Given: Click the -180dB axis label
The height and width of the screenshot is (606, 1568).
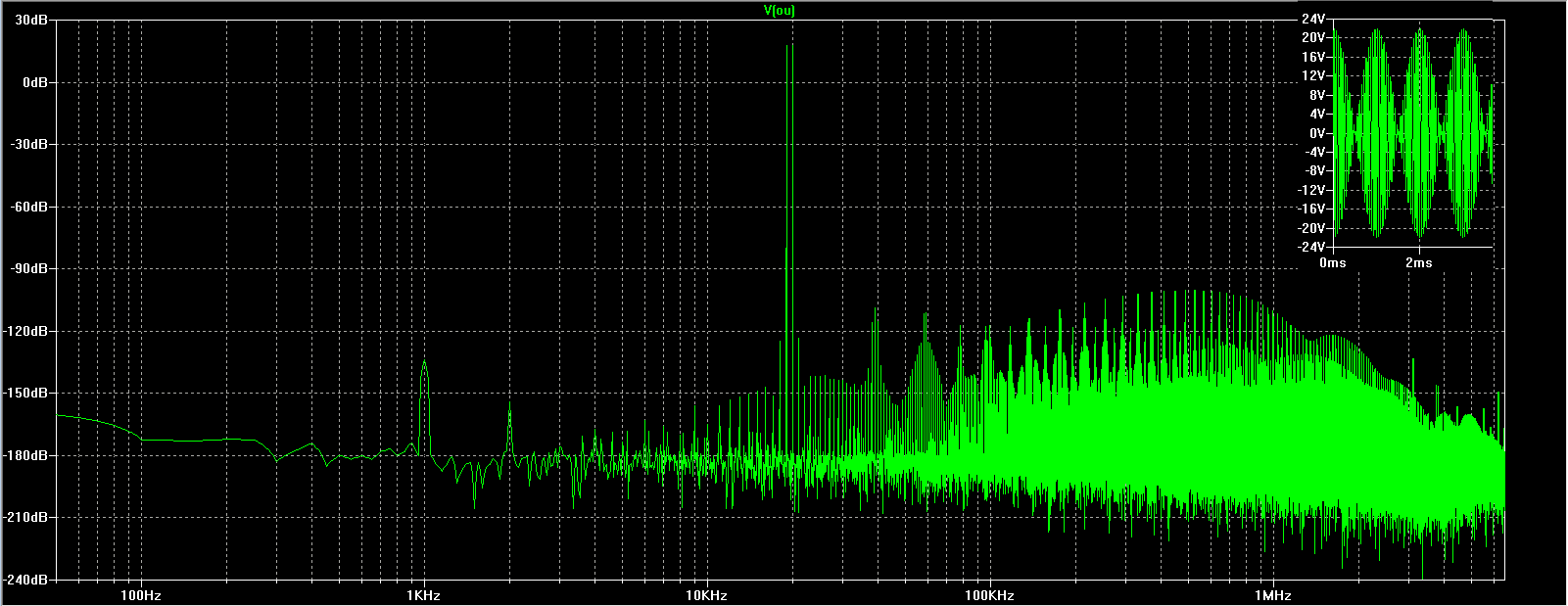Looking at the screenshot, I should pyautogui.click(x=26, y=456).
